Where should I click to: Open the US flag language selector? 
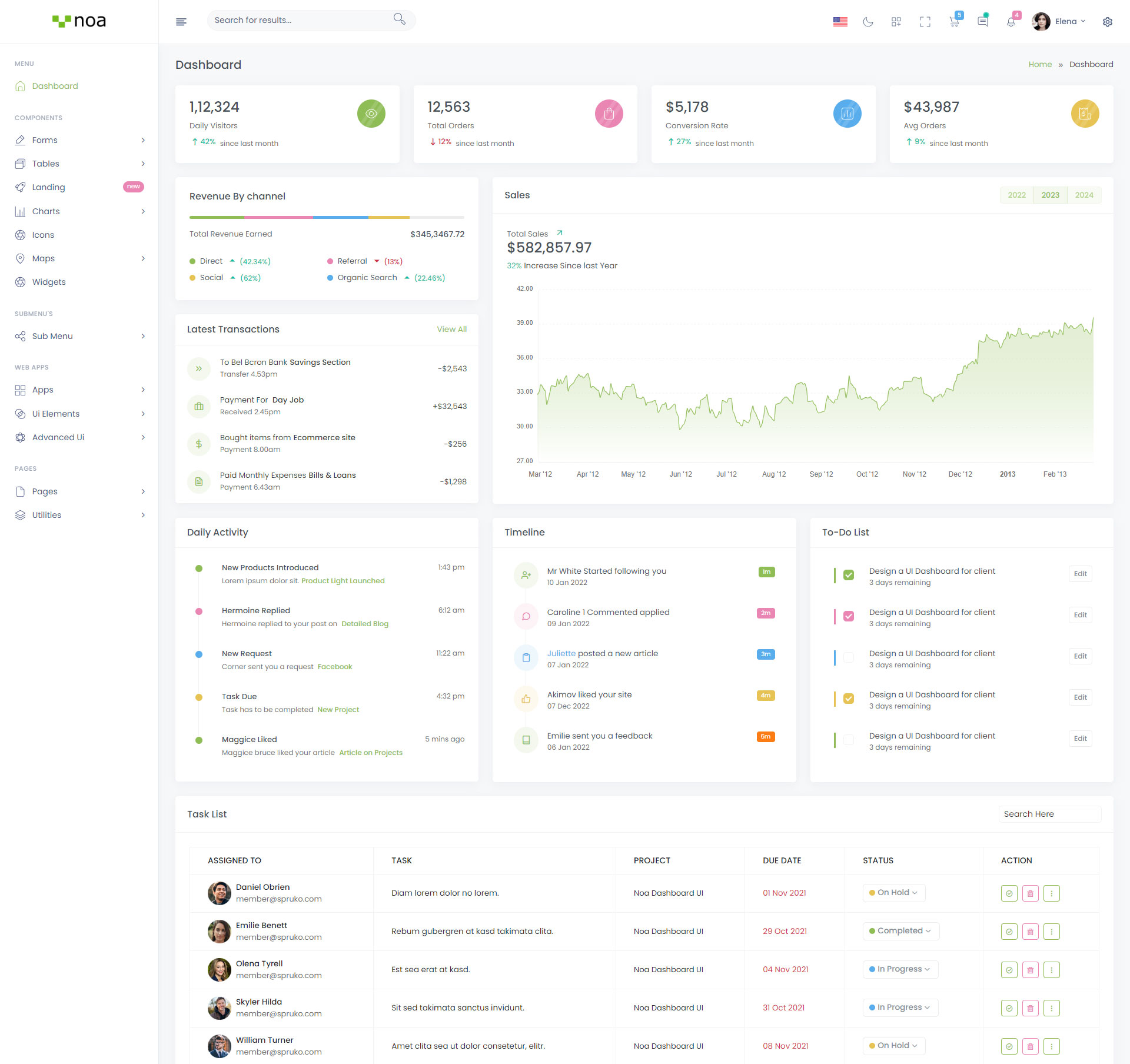pyautogui.click(x=840, y=22)
